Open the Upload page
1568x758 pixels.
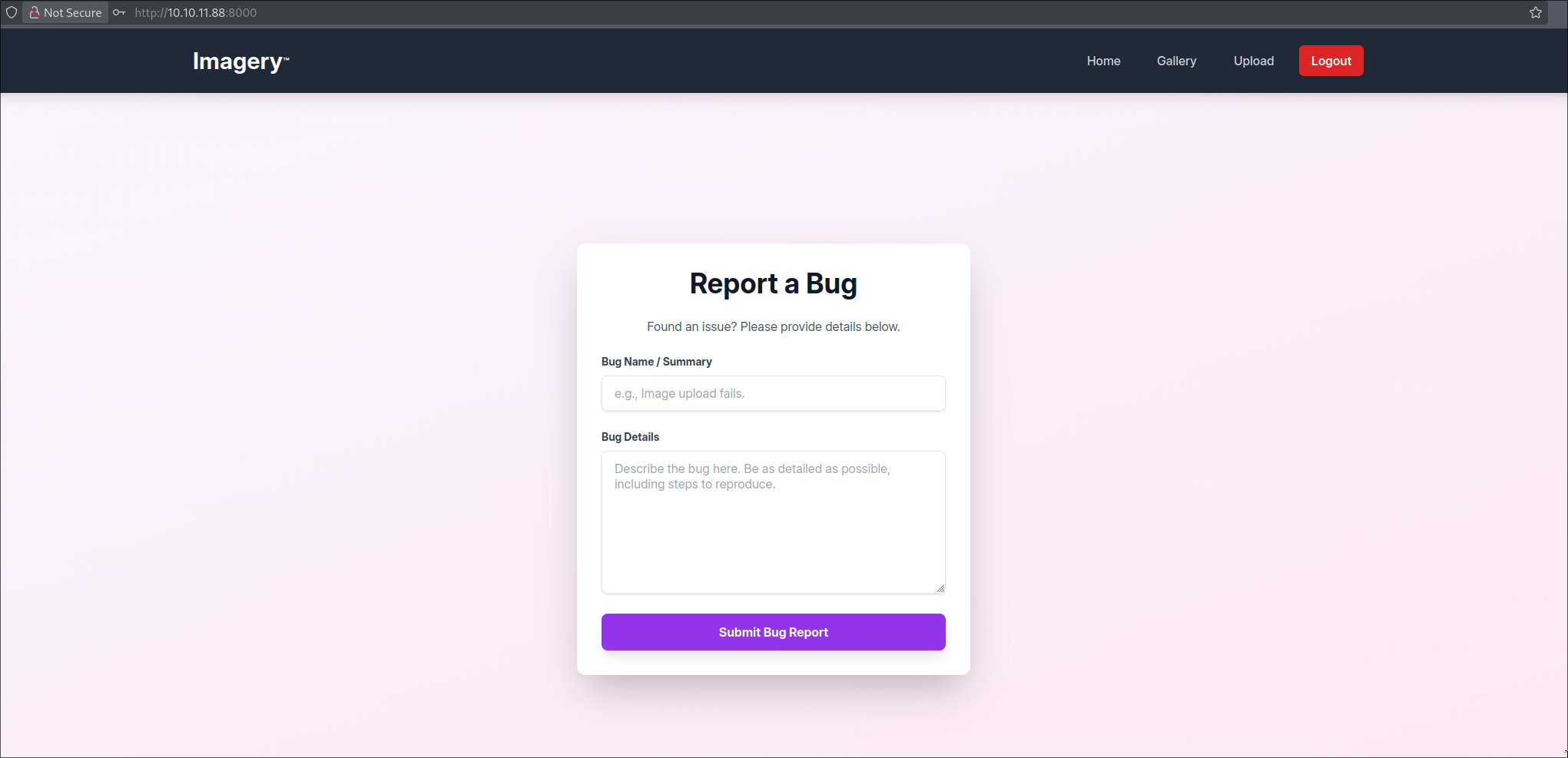[1254, 61]
